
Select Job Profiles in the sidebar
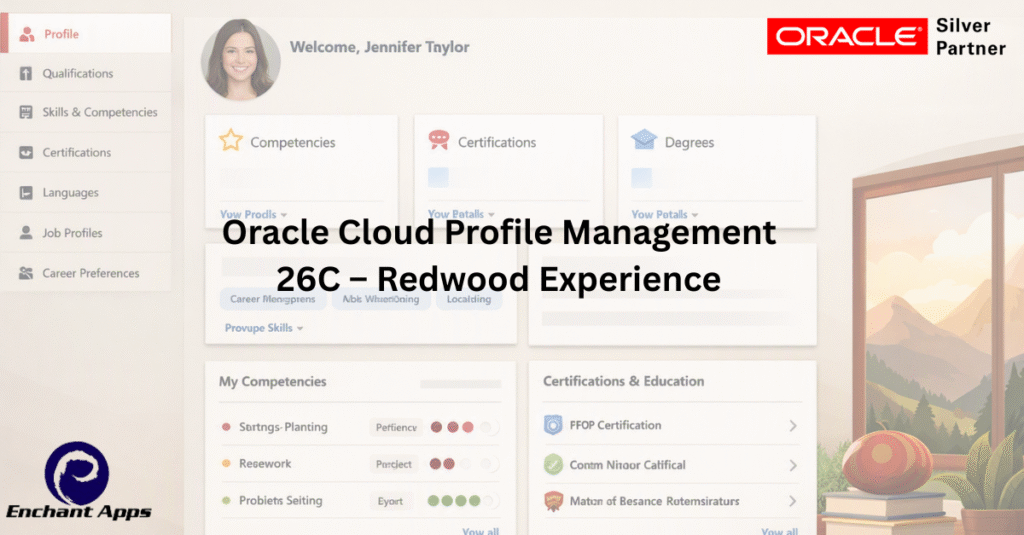[86, 233]
